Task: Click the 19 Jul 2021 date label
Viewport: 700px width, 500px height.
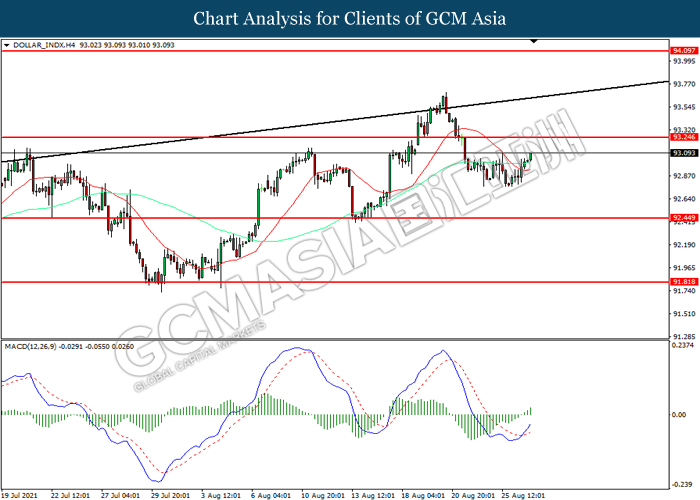Action: pyautogui.click(x=19, y=496)
